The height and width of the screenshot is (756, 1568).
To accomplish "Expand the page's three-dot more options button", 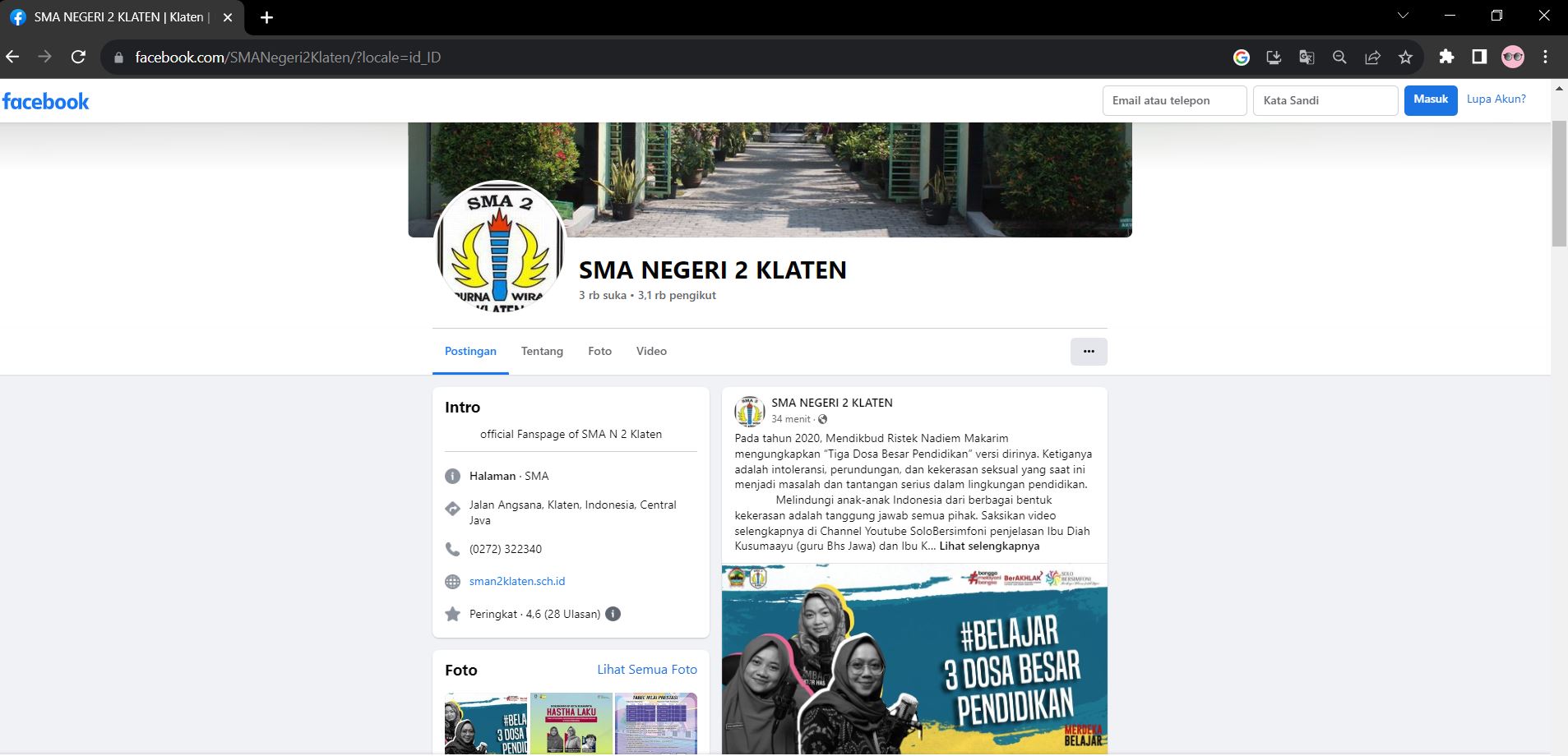I will pyautogui.click(x=1089, y=352).
